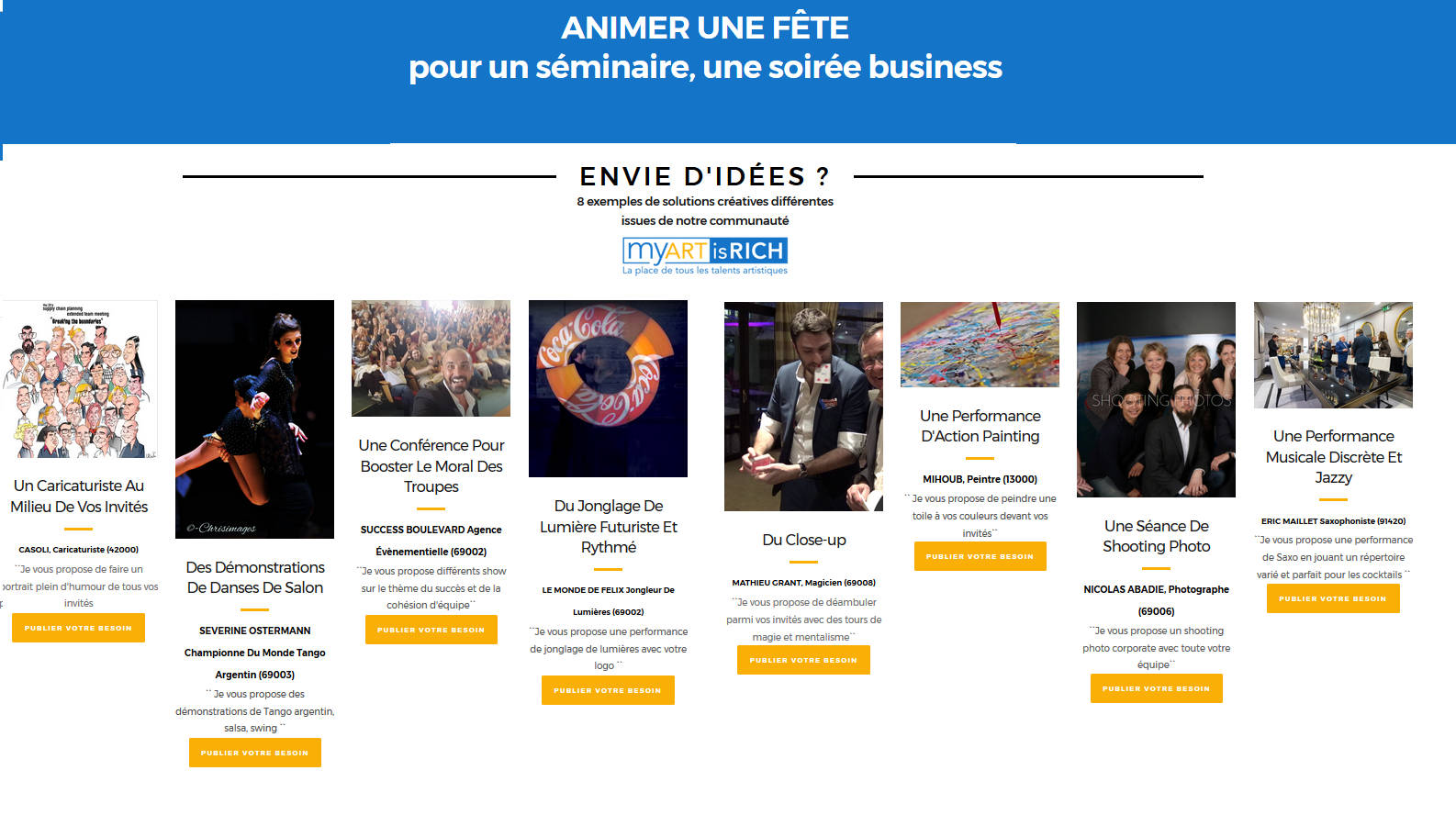Click the Shooting Photos group portrait

(1156, 399)
